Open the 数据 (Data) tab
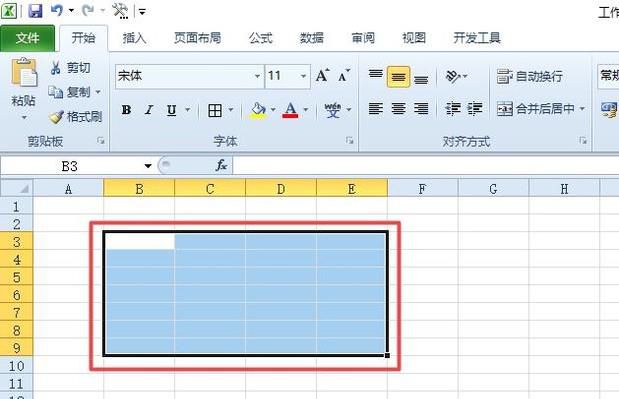The width and height of the screenshot is (619, 399). [x=312, y=38]
